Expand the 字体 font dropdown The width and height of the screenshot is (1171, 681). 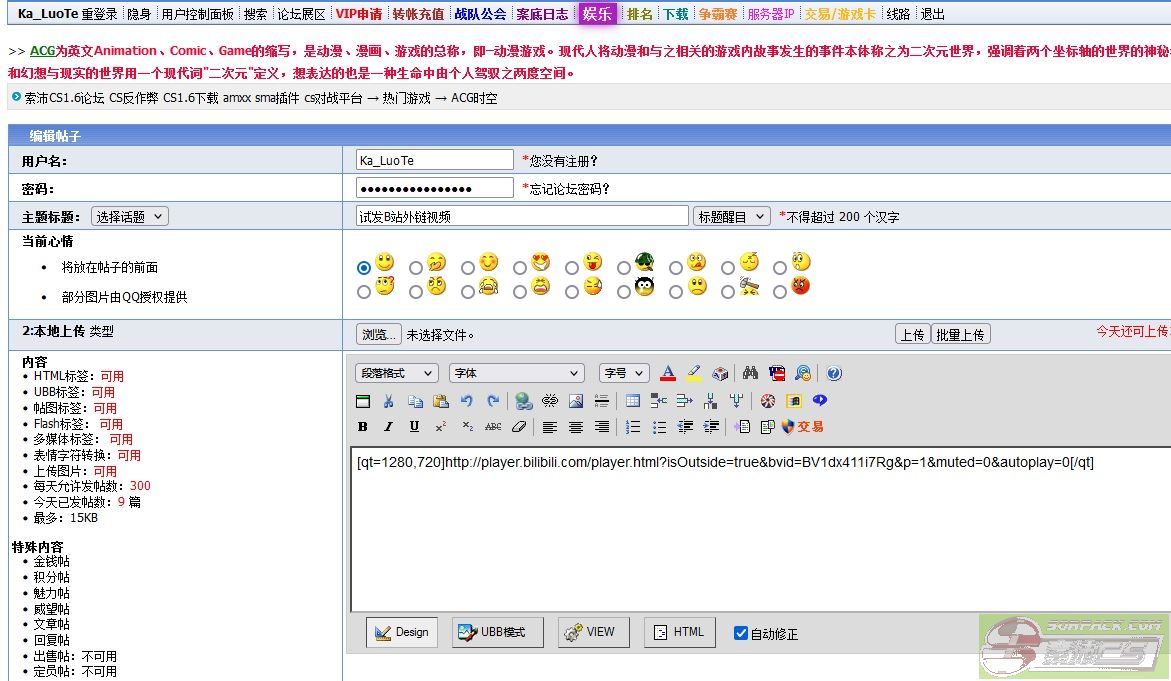tap(516, 373)
